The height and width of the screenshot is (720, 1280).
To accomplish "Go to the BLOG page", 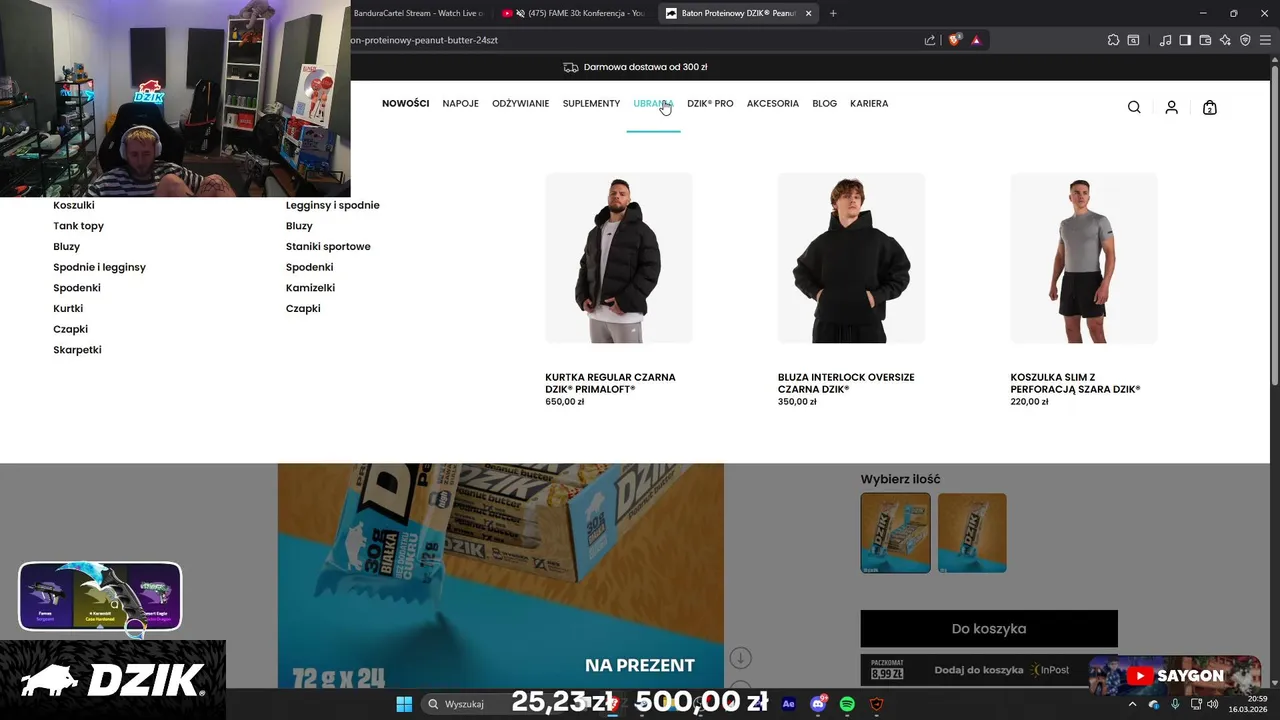I will (x=825, y=103).
